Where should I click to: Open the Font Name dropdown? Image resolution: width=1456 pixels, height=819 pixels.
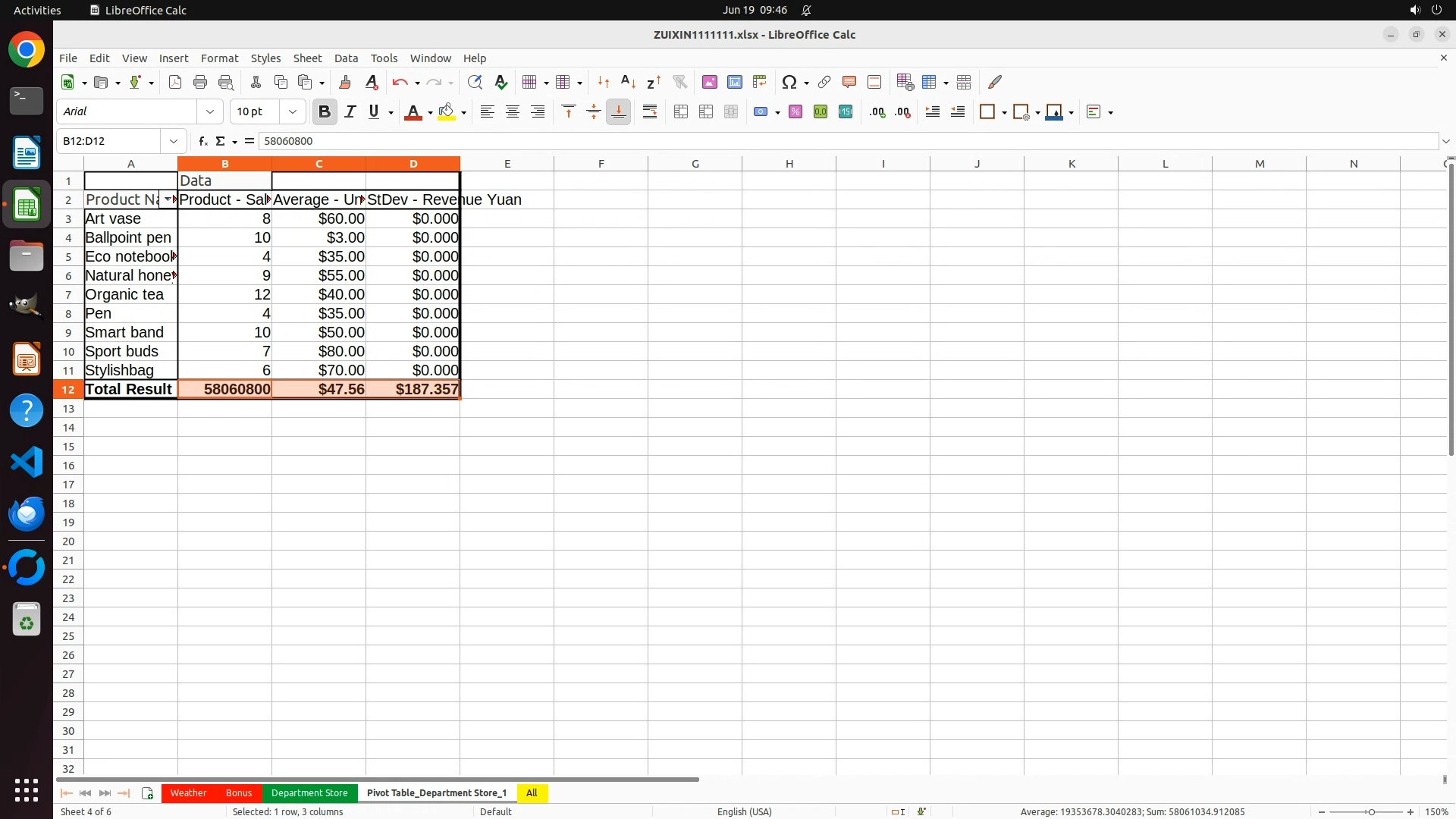point(210,112)
